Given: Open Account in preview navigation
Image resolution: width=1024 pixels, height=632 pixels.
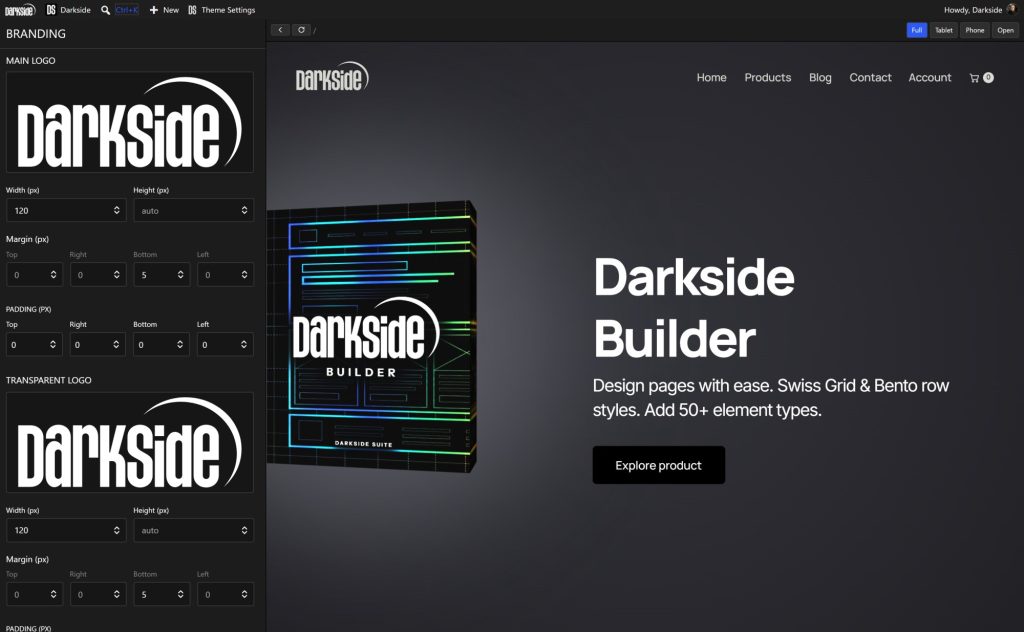Looking at the screenshot, I should click(929, 77).
